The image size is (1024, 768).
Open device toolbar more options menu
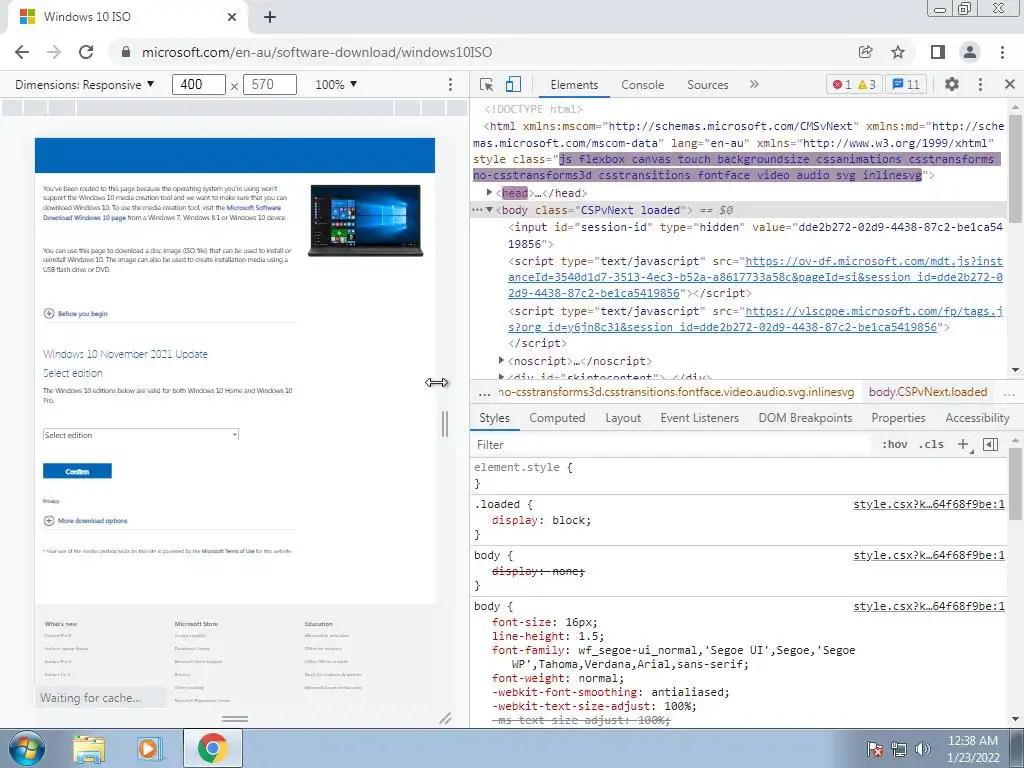click(x=450, y=84)
